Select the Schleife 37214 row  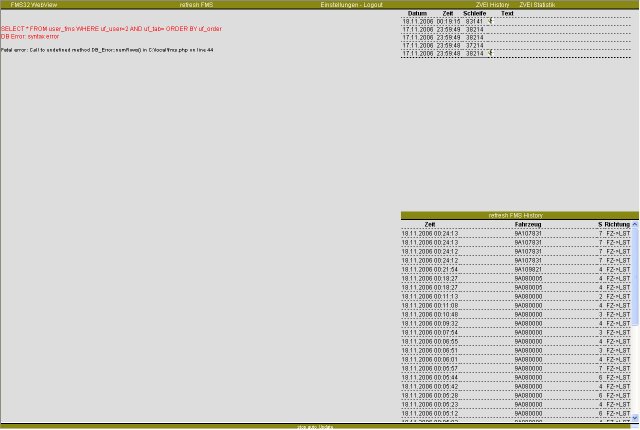[474, 45]
